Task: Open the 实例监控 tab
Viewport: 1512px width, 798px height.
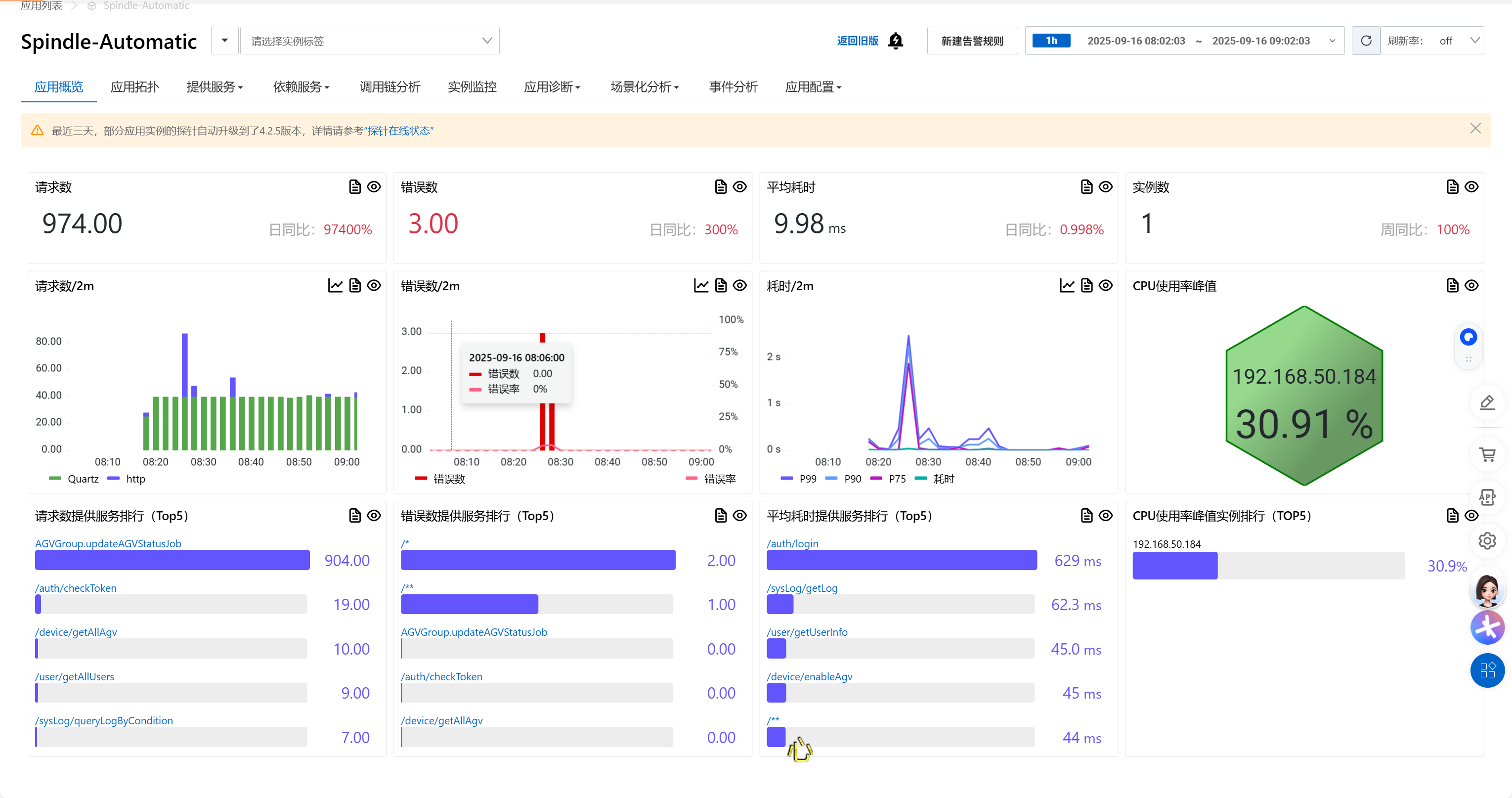Action: click(x=472, y=87)
